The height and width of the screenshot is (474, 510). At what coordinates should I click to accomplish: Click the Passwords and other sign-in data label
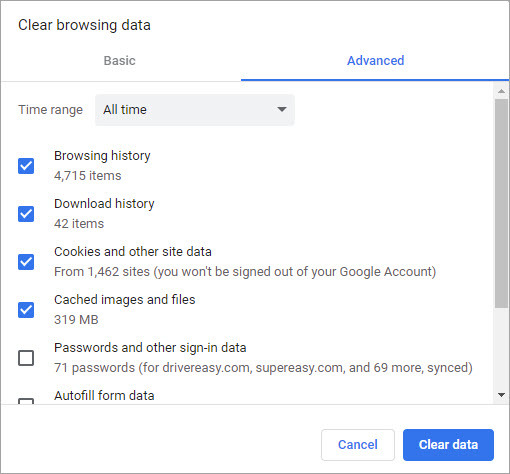coord(150,348)
